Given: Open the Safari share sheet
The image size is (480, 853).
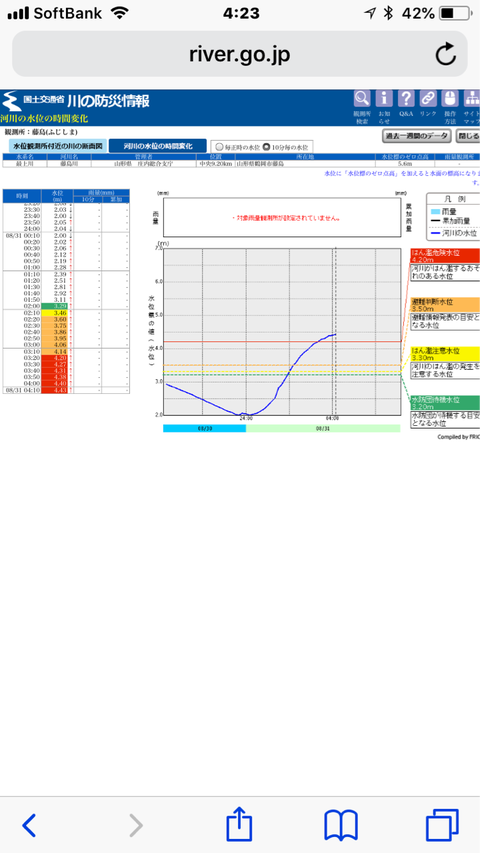Looking at the screenshot, I should click(239, 824).
